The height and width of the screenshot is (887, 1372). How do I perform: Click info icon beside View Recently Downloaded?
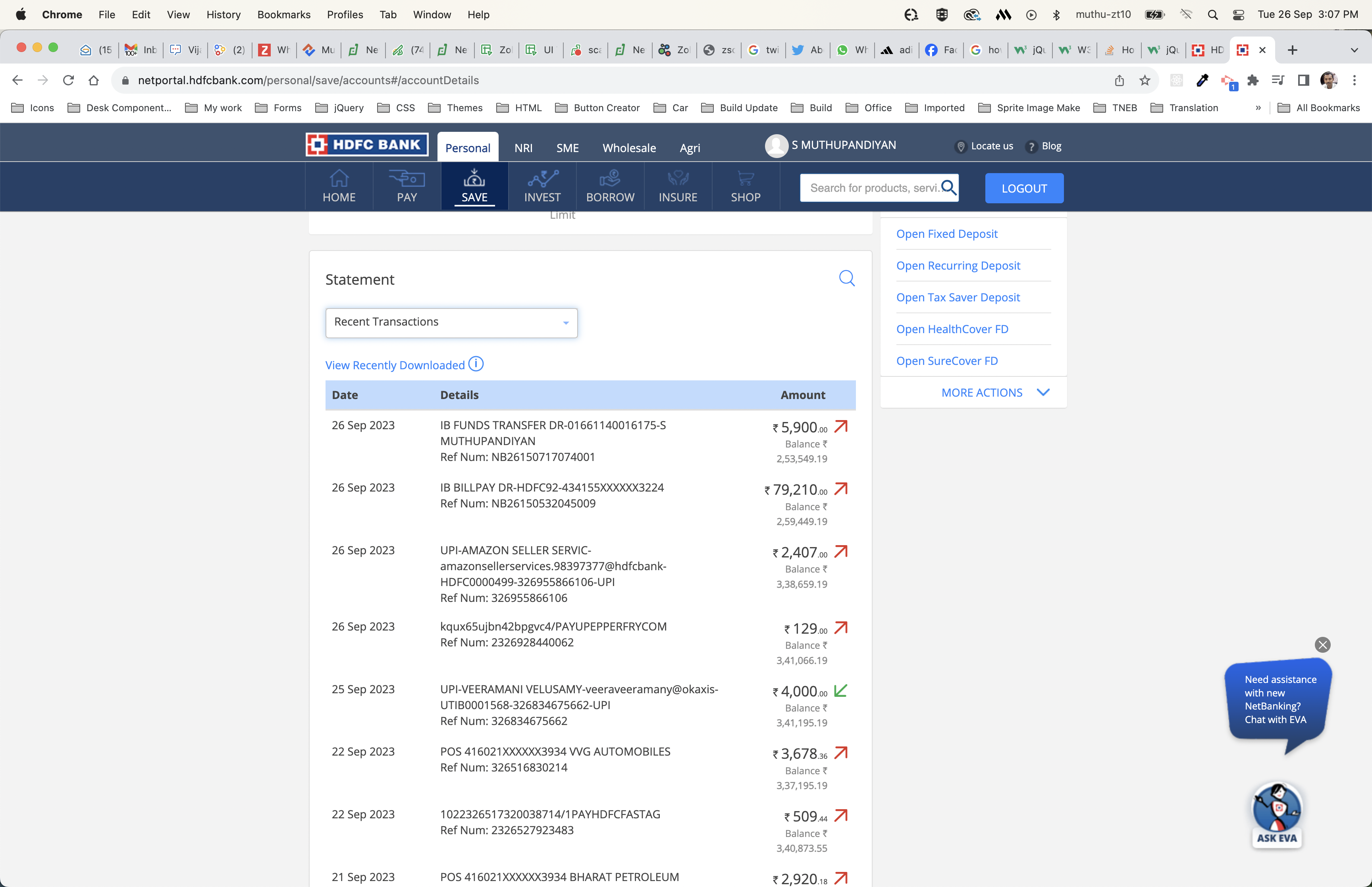point(476,364)
